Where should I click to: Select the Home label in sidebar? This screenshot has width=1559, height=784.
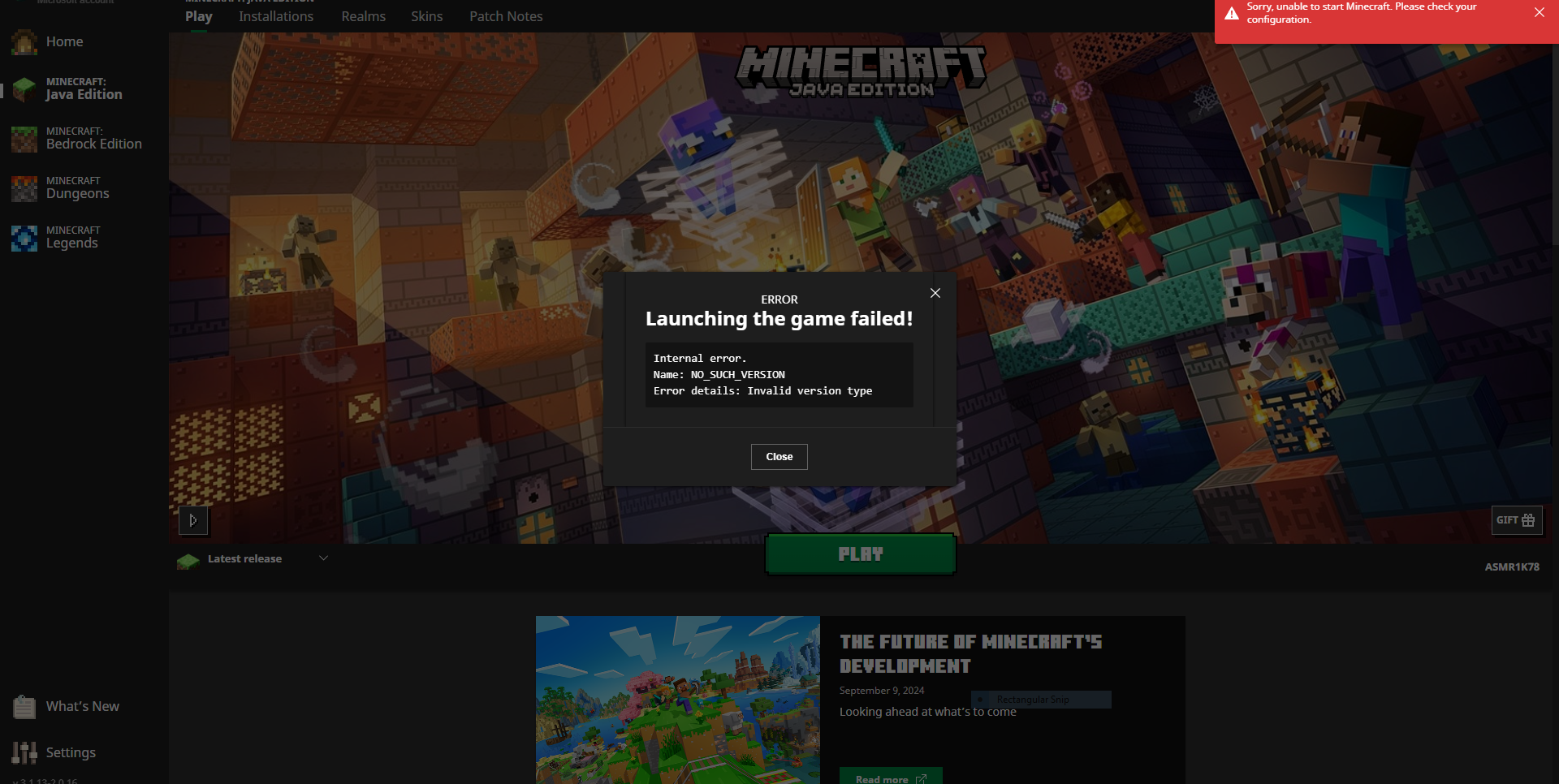pyautogui.click(x=65, y=42)
